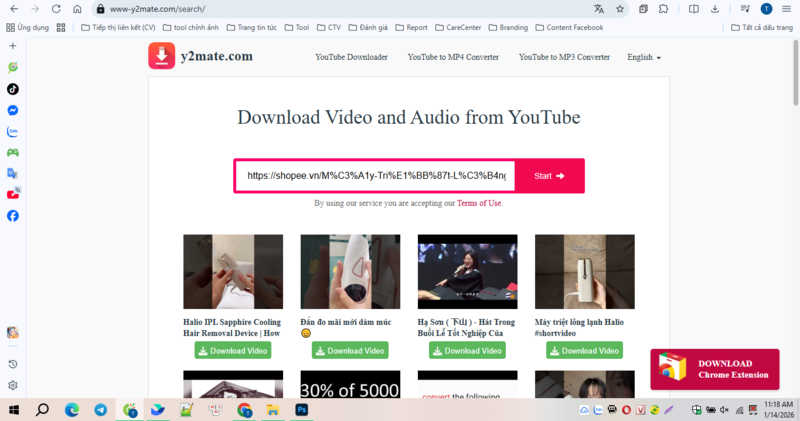
Task: Click the Start button to convert
Action: 549,176
